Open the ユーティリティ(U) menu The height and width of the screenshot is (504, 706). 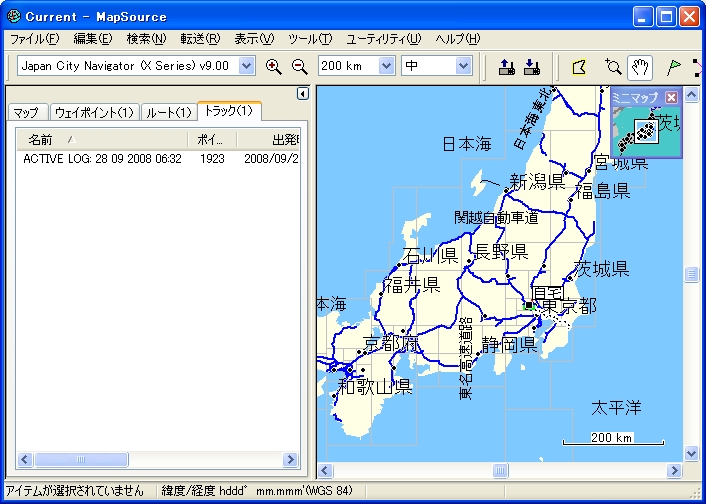point(384,39)
